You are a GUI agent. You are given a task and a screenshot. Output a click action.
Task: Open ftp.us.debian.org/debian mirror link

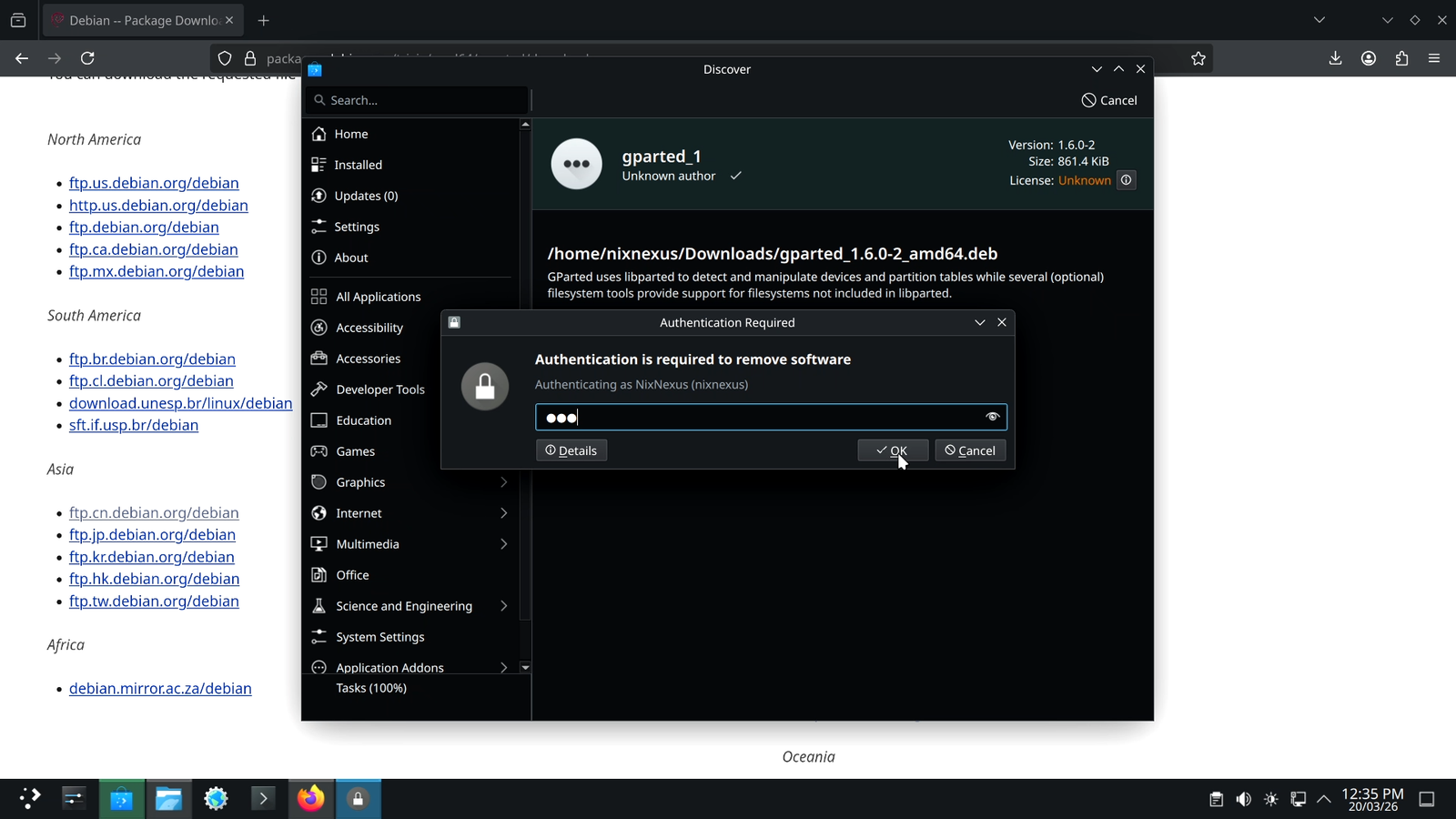click(x=154, y=183)
